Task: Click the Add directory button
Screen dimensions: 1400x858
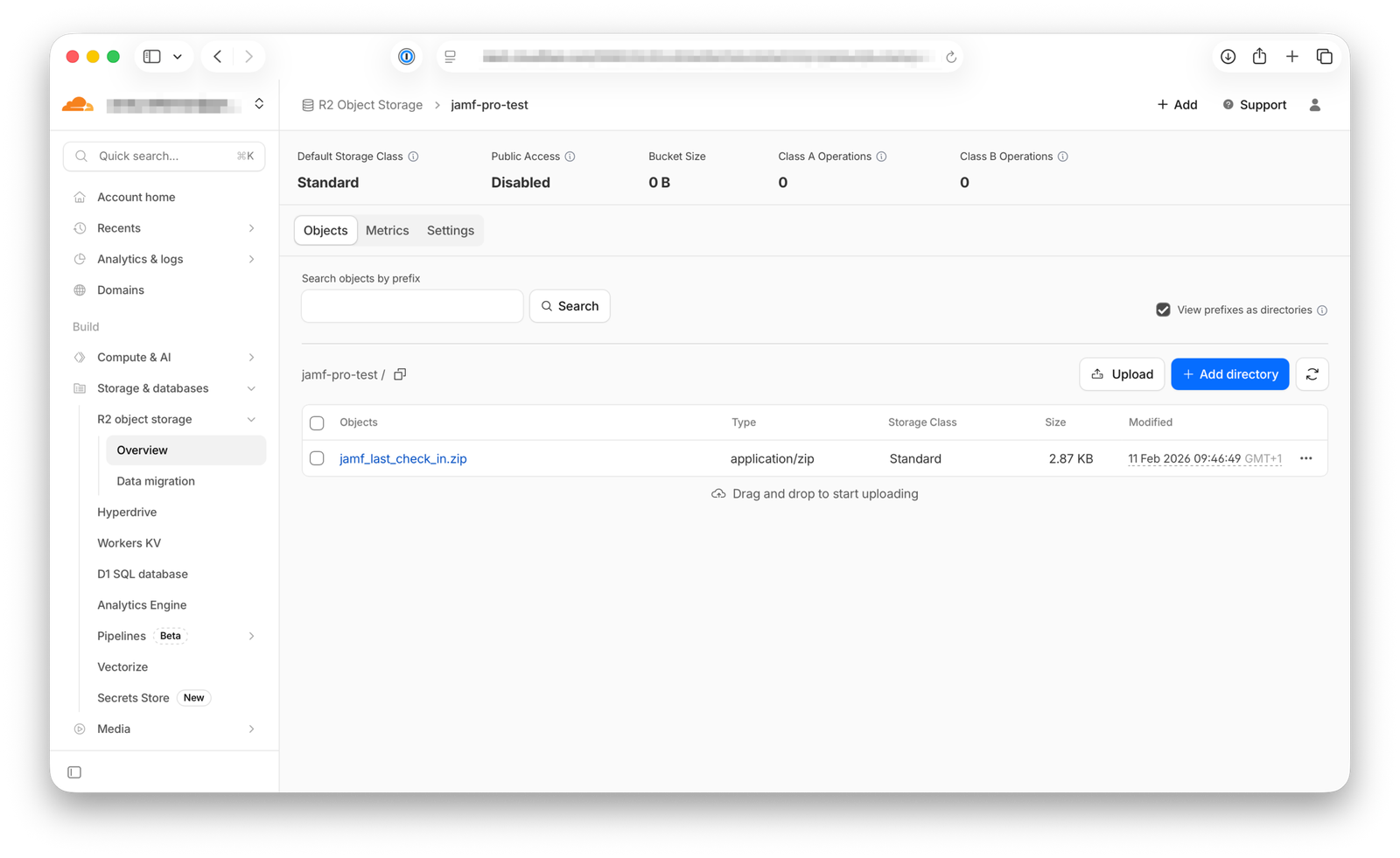Action: coord(1229,374)
